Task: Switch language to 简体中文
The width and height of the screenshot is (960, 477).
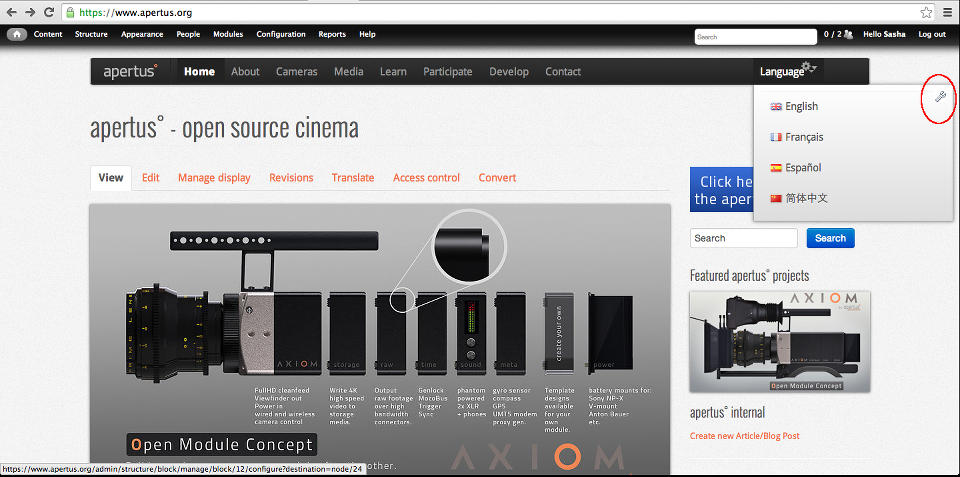Action: (807, 198)
